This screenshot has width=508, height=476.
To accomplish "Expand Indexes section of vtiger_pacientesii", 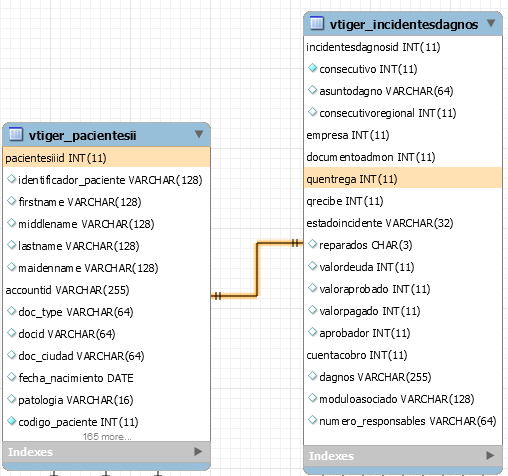I will pyautogui.click(x=198, y=452).
